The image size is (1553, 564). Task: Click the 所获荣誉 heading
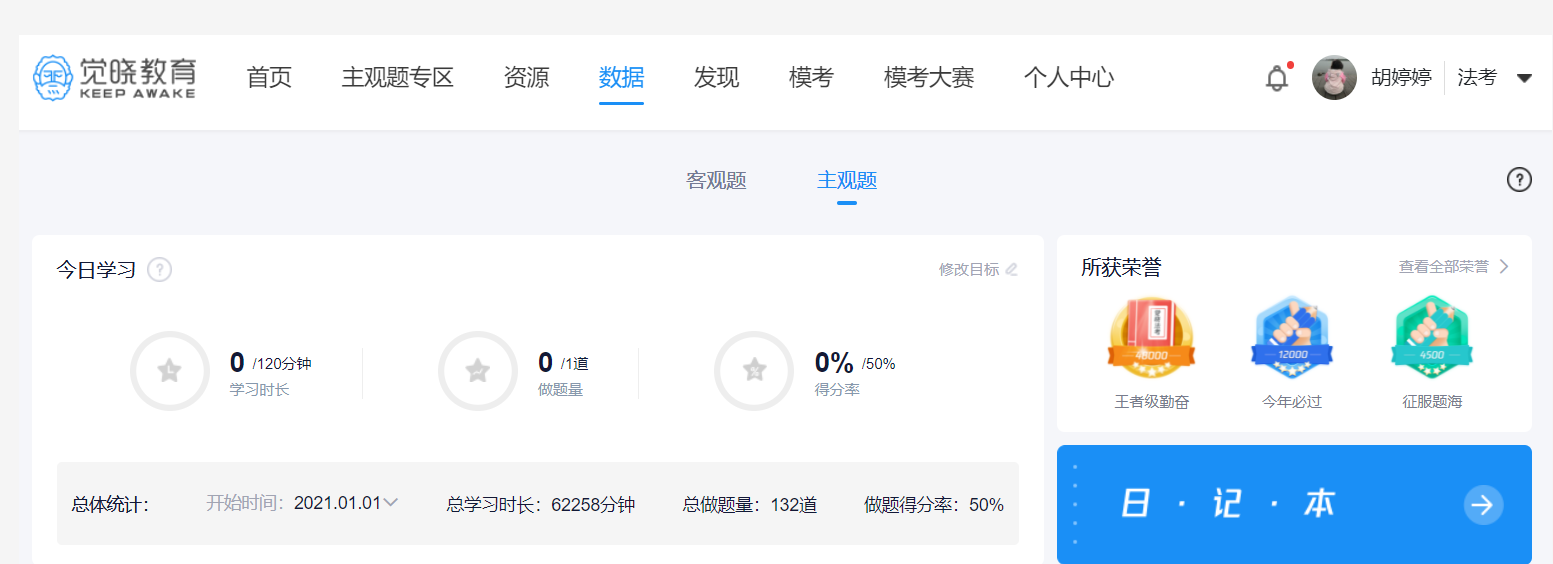(1121, 267)
